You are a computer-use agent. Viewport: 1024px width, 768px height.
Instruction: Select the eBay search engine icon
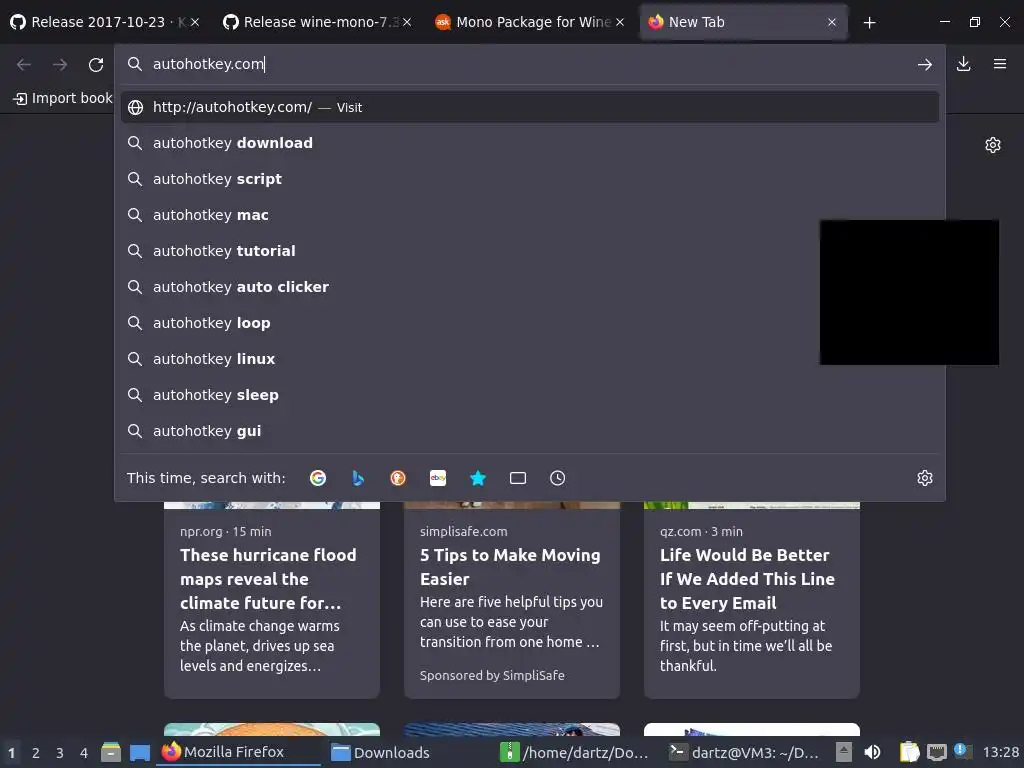(438, 478)
